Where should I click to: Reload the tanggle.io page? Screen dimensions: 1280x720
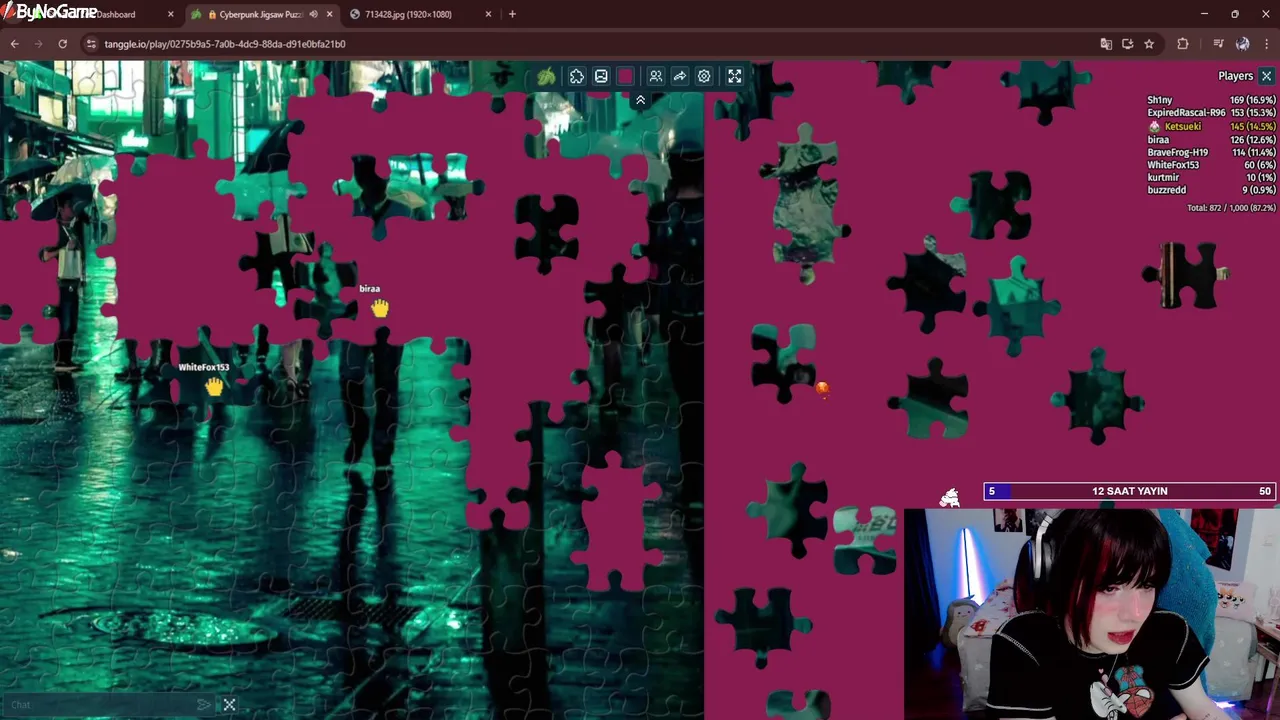coord(62,44)
